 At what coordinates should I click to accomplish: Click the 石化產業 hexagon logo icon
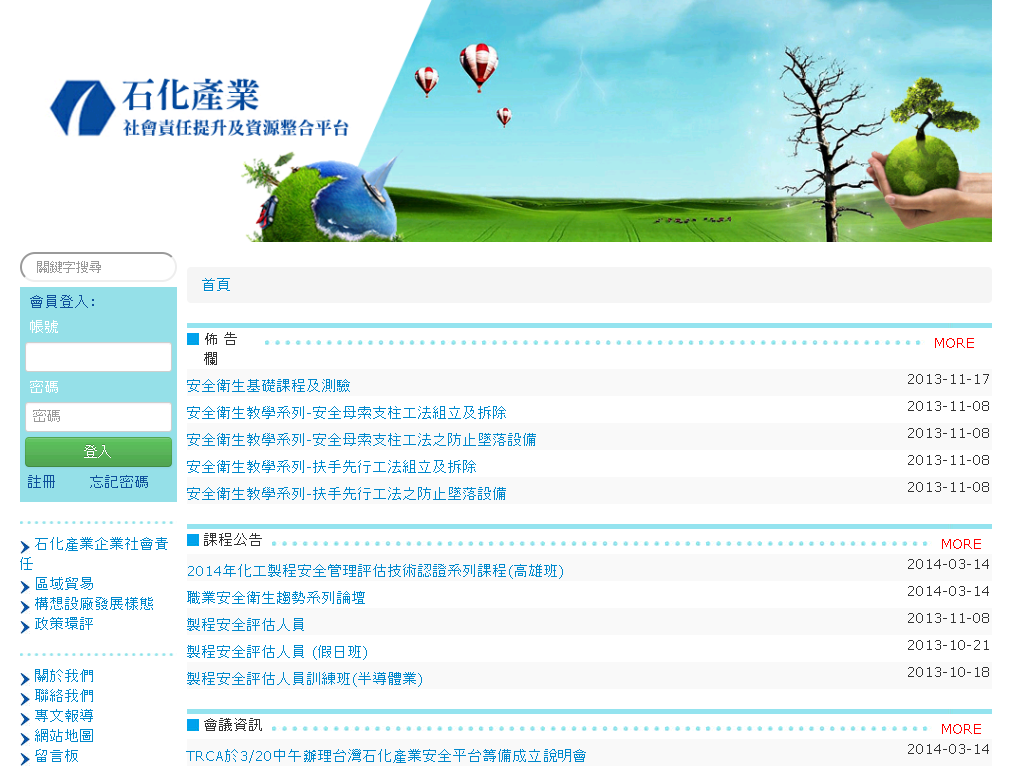[82, 108]
